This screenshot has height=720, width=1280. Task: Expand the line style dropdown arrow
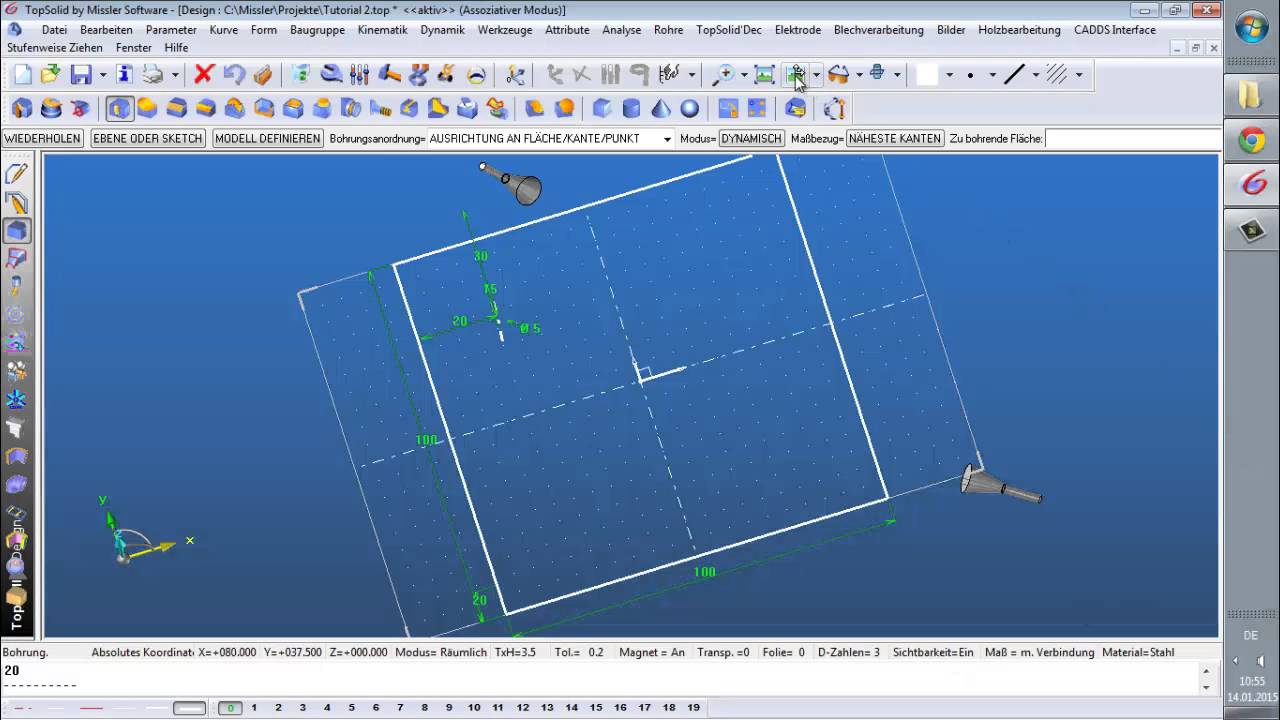click(1035, 75)
